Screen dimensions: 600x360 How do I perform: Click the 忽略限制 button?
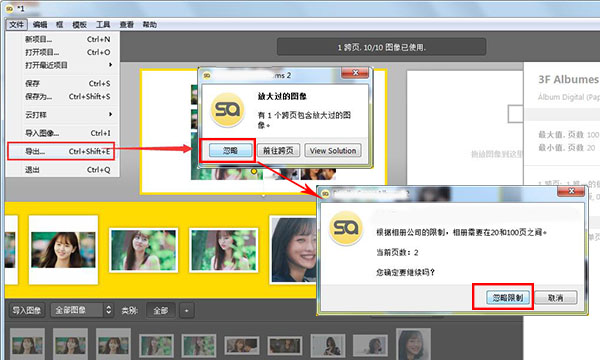(508, 298)
